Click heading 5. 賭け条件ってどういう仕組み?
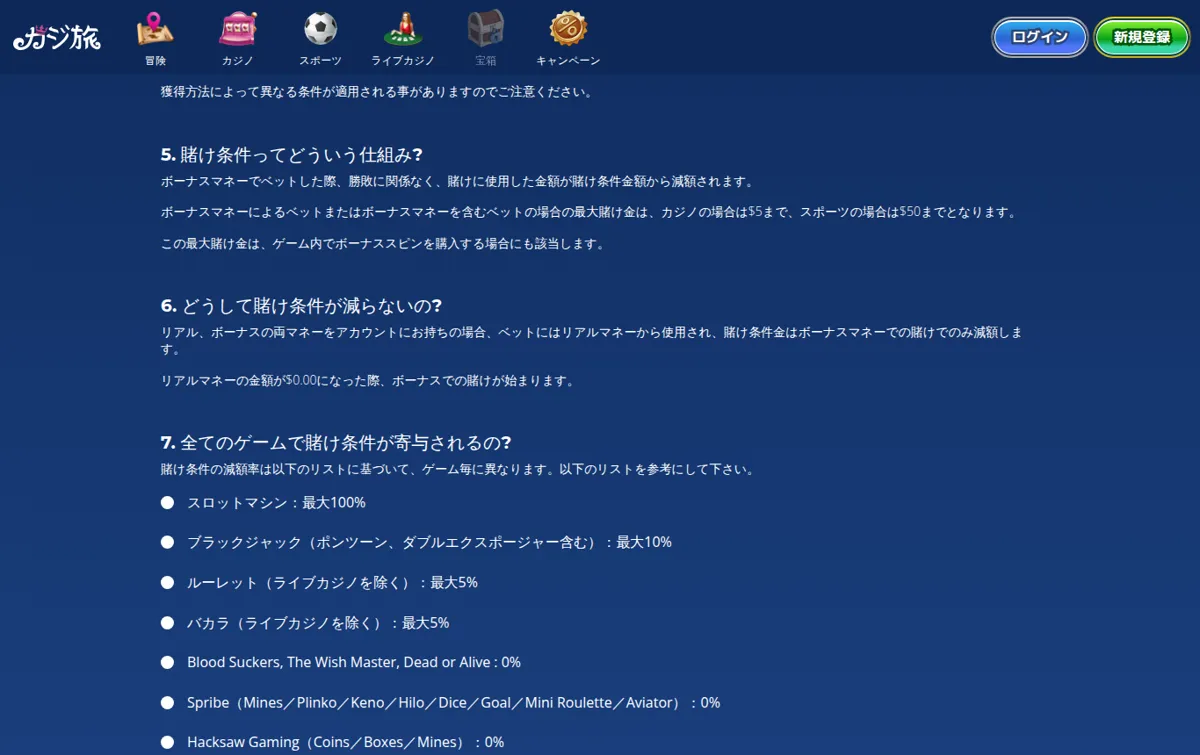Image resolution: width=1200 pixels, height=755 pixels. tap(292, 155)
